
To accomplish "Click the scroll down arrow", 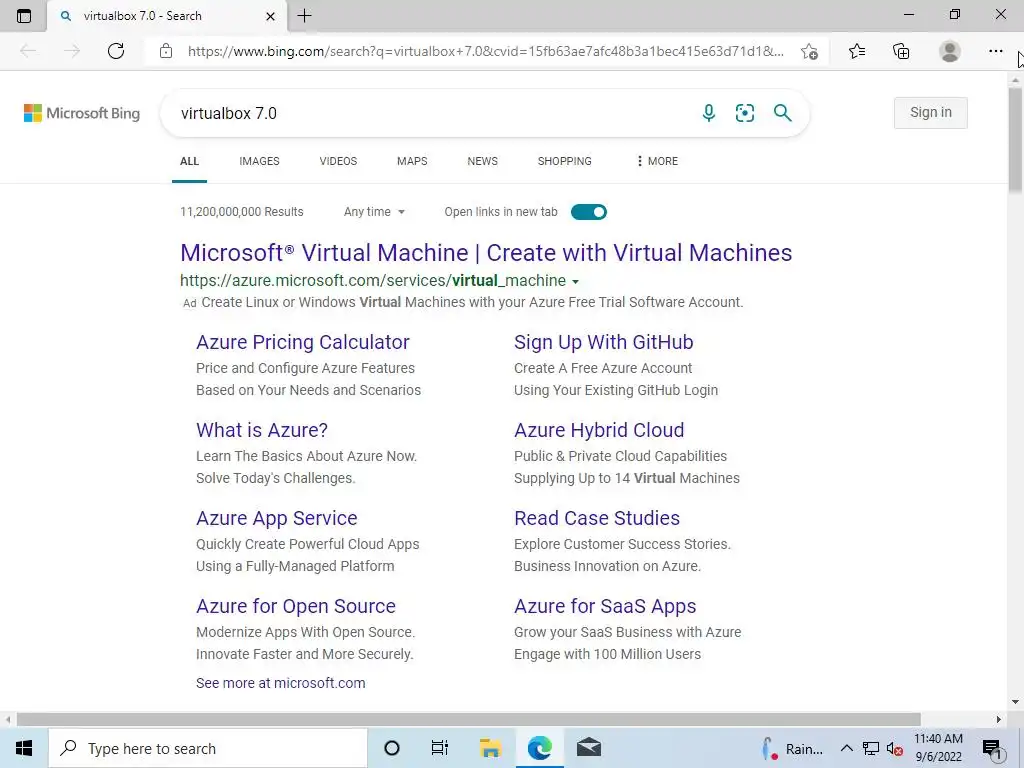I will pyautogui.click(x=1015, y=702).
